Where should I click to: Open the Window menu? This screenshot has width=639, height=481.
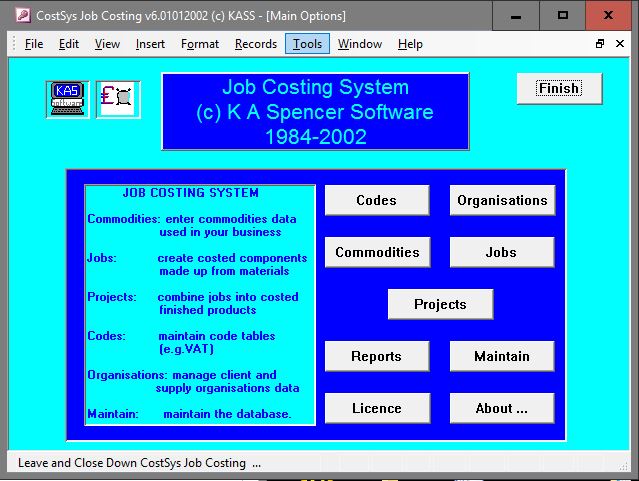coord(360,44)
